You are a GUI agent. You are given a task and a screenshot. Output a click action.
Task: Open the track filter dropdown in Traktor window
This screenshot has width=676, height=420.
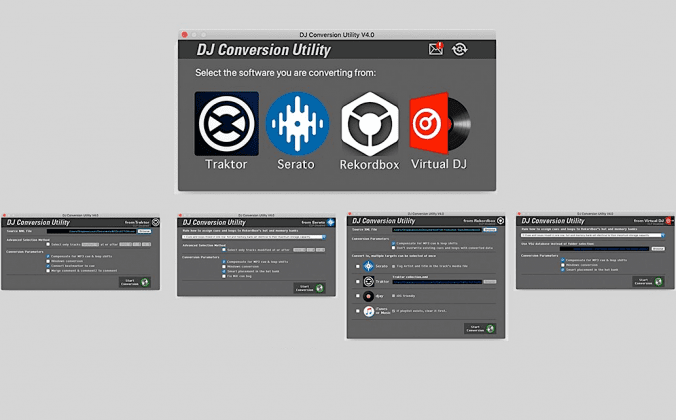[x=91, y=244]
